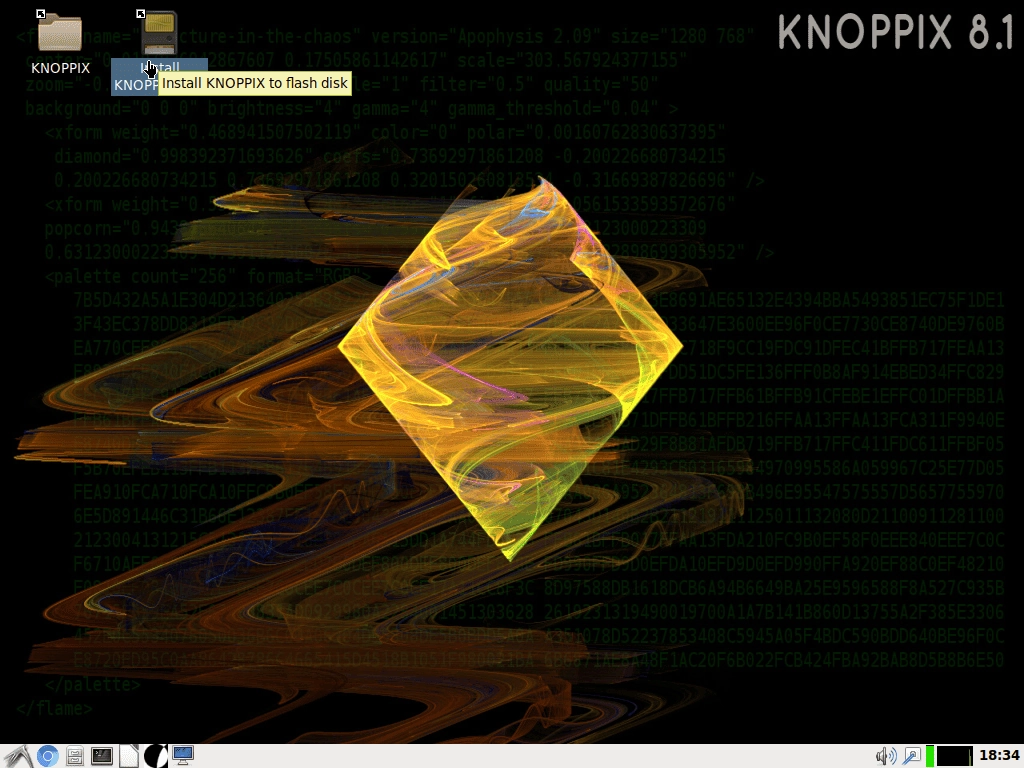Image resolution: width=1024 pixels, height=768 pixels.
Task: Click the 18:34 clock in the panel
Action: (999, 756)
